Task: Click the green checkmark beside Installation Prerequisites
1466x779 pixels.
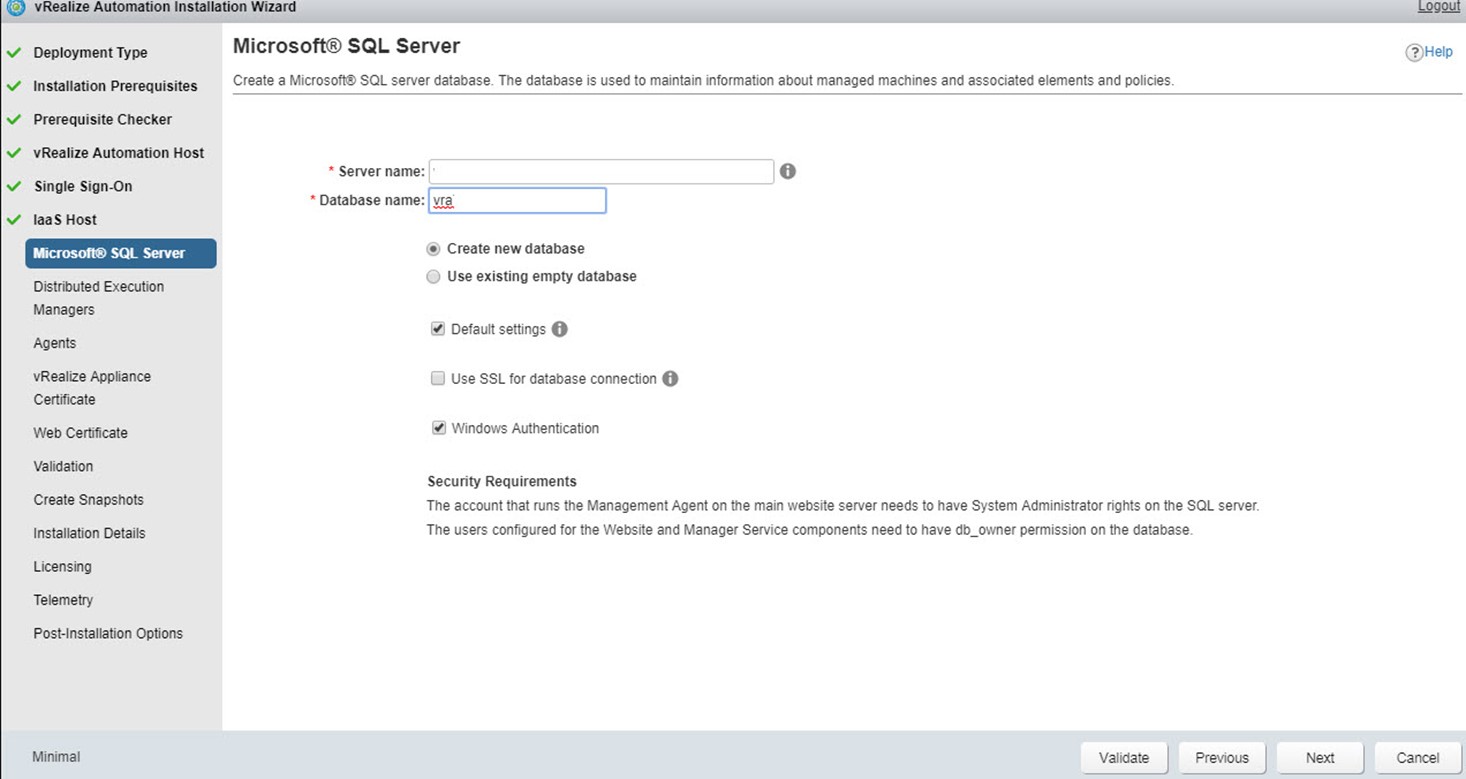Action: (14, 86)
